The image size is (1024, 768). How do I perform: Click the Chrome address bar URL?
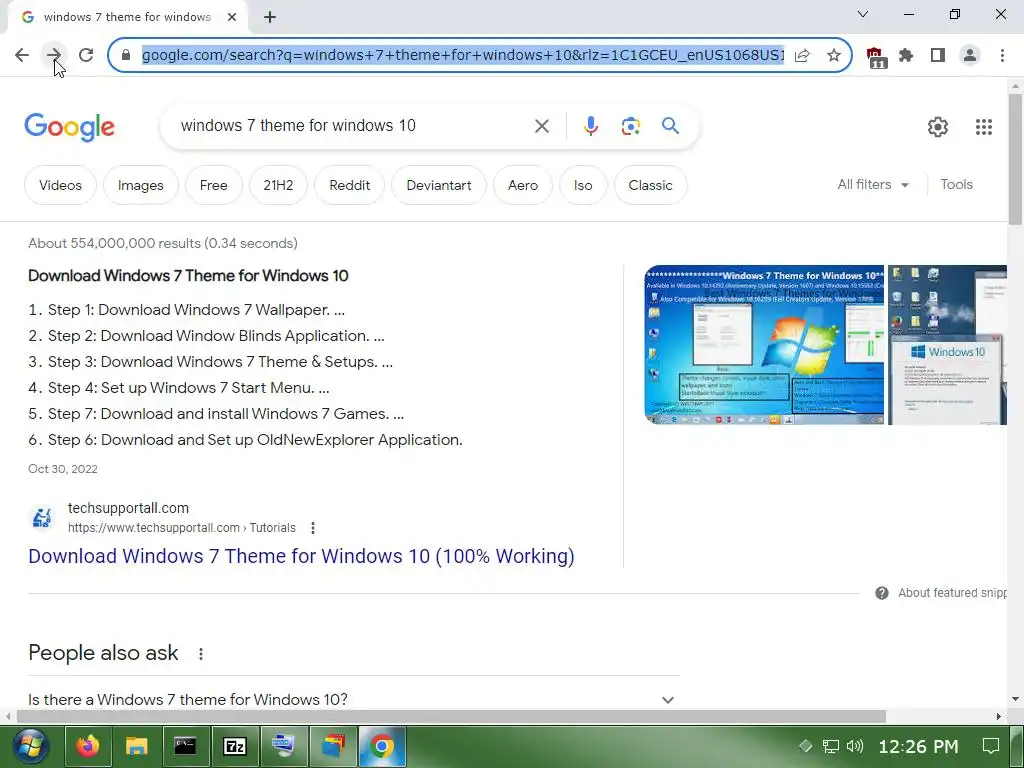pyautogui.click(x=463, y=55)
